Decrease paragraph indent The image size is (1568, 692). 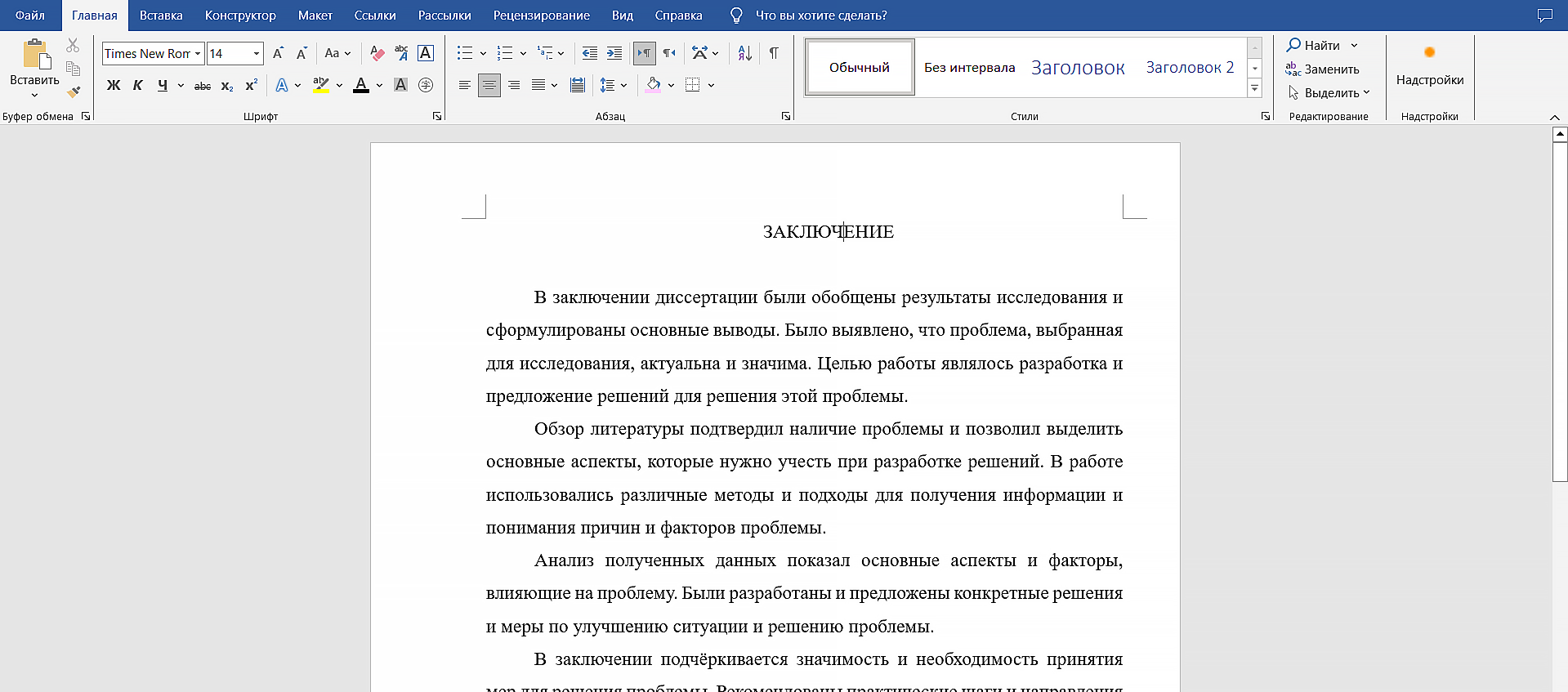tap(590, 53)
